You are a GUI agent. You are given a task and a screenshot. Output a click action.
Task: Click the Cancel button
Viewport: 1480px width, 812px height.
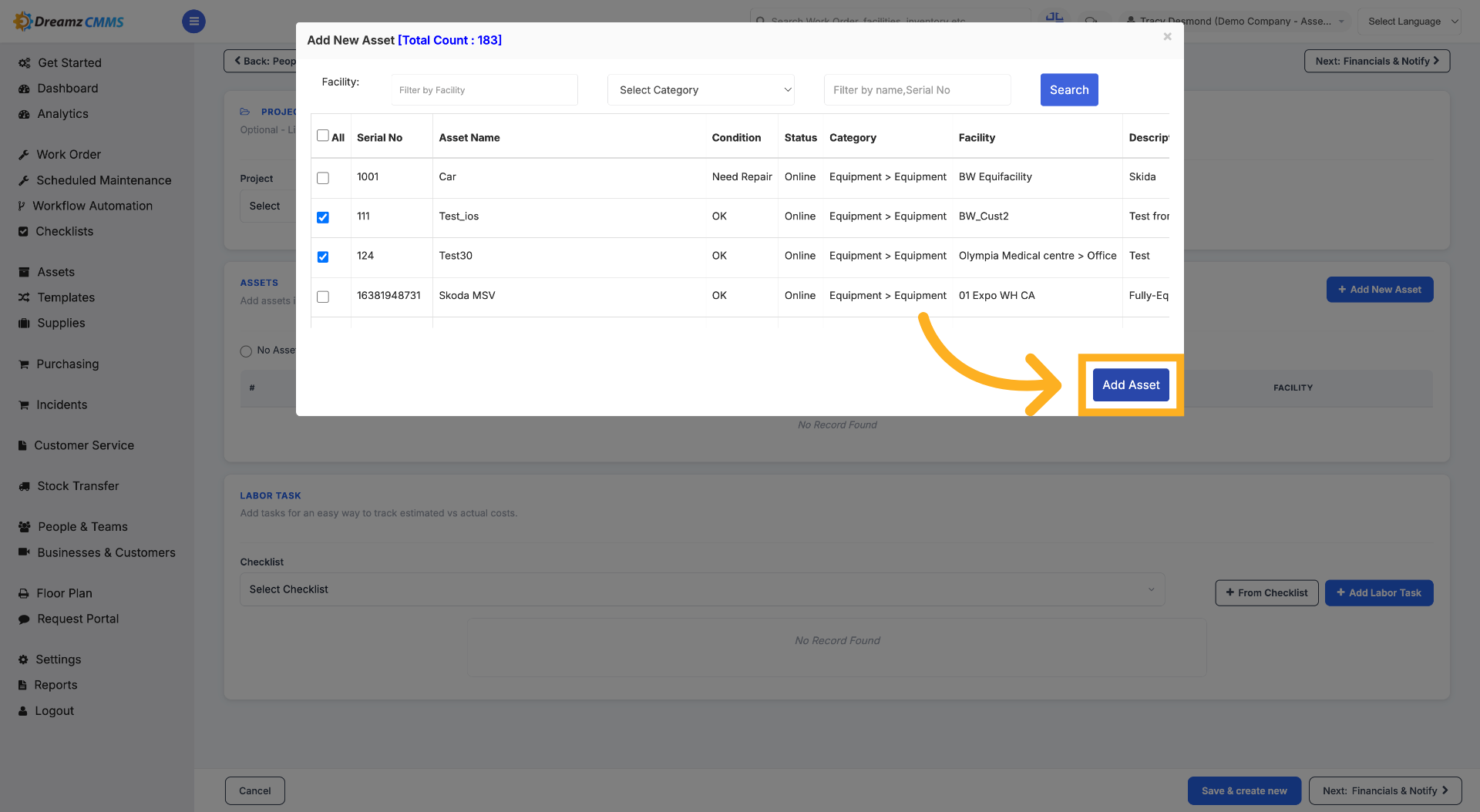[255, 791]
